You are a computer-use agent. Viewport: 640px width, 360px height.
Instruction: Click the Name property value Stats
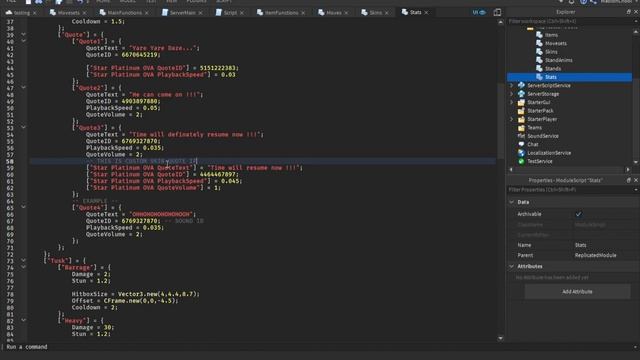coord(580,245)
